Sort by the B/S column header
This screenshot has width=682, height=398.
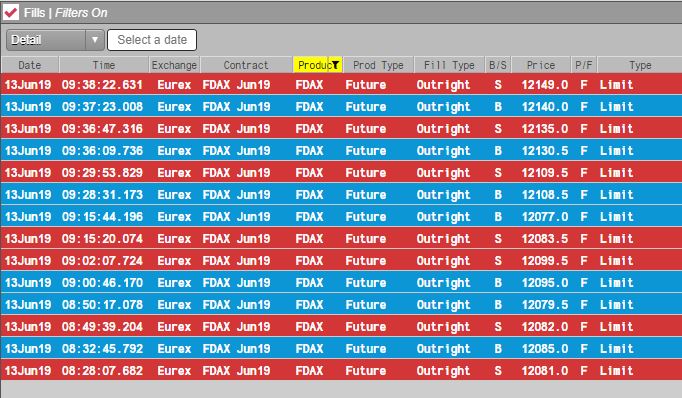coord(498,65)
